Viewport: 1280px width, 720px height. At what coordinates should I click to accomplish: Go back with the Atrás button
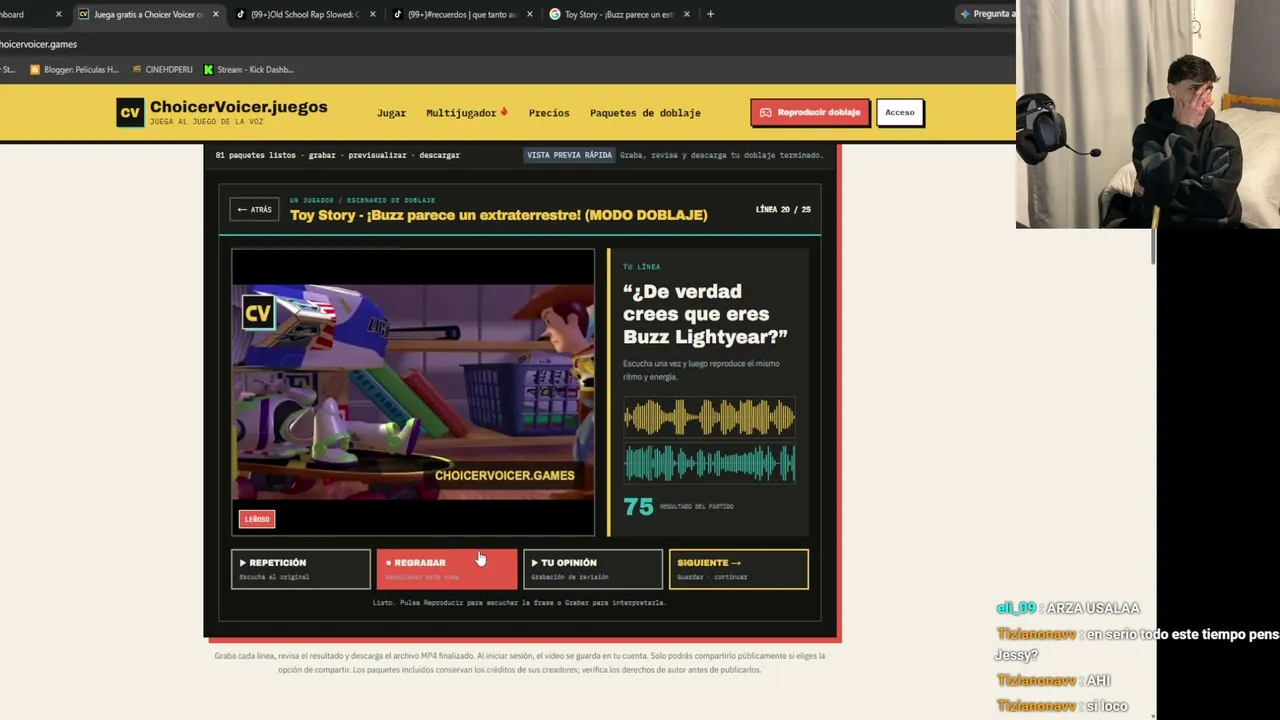(x=254, y=210)
